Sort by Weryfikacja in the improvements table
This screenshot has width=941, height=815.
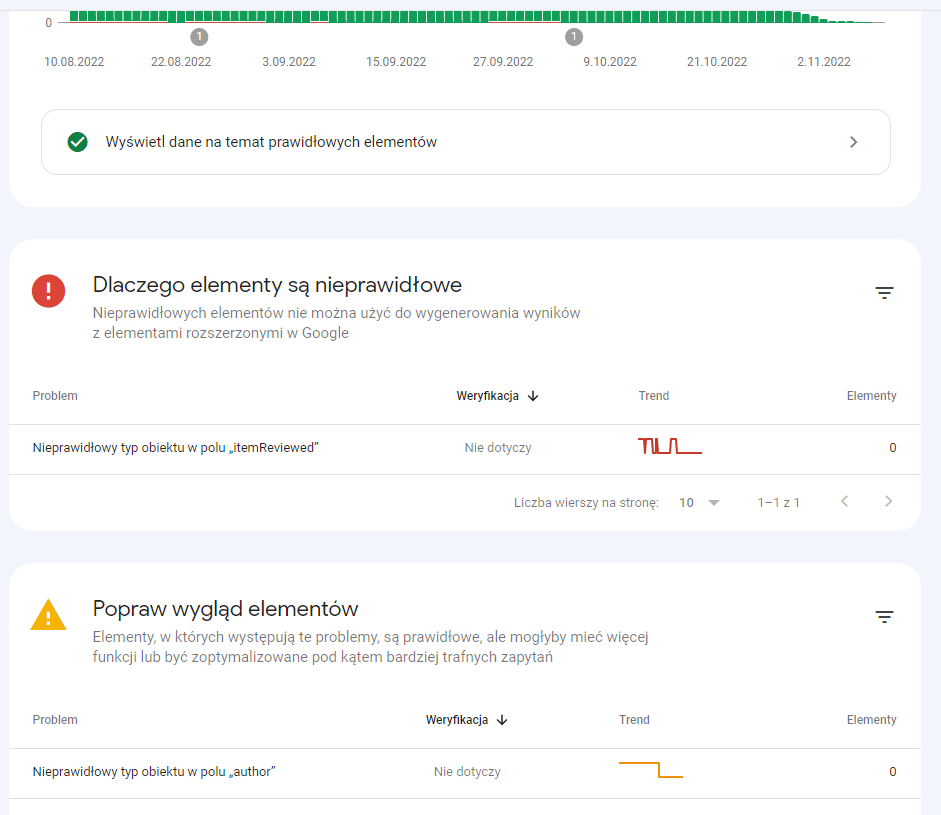click(467, 720)
